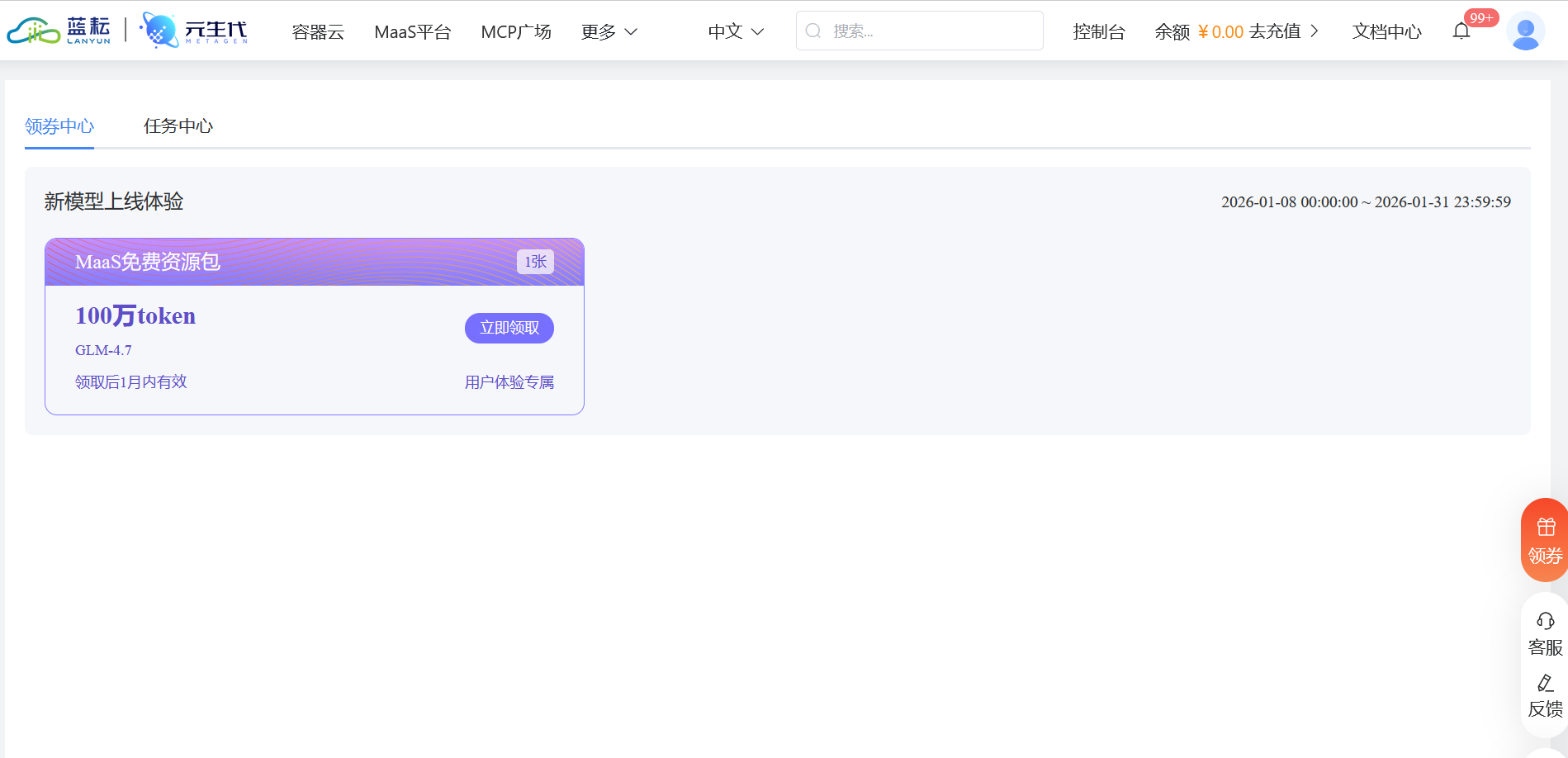Expand the 更多 navigation dropdown
This screenshot has height=758, width=1568.
(609, 31)
